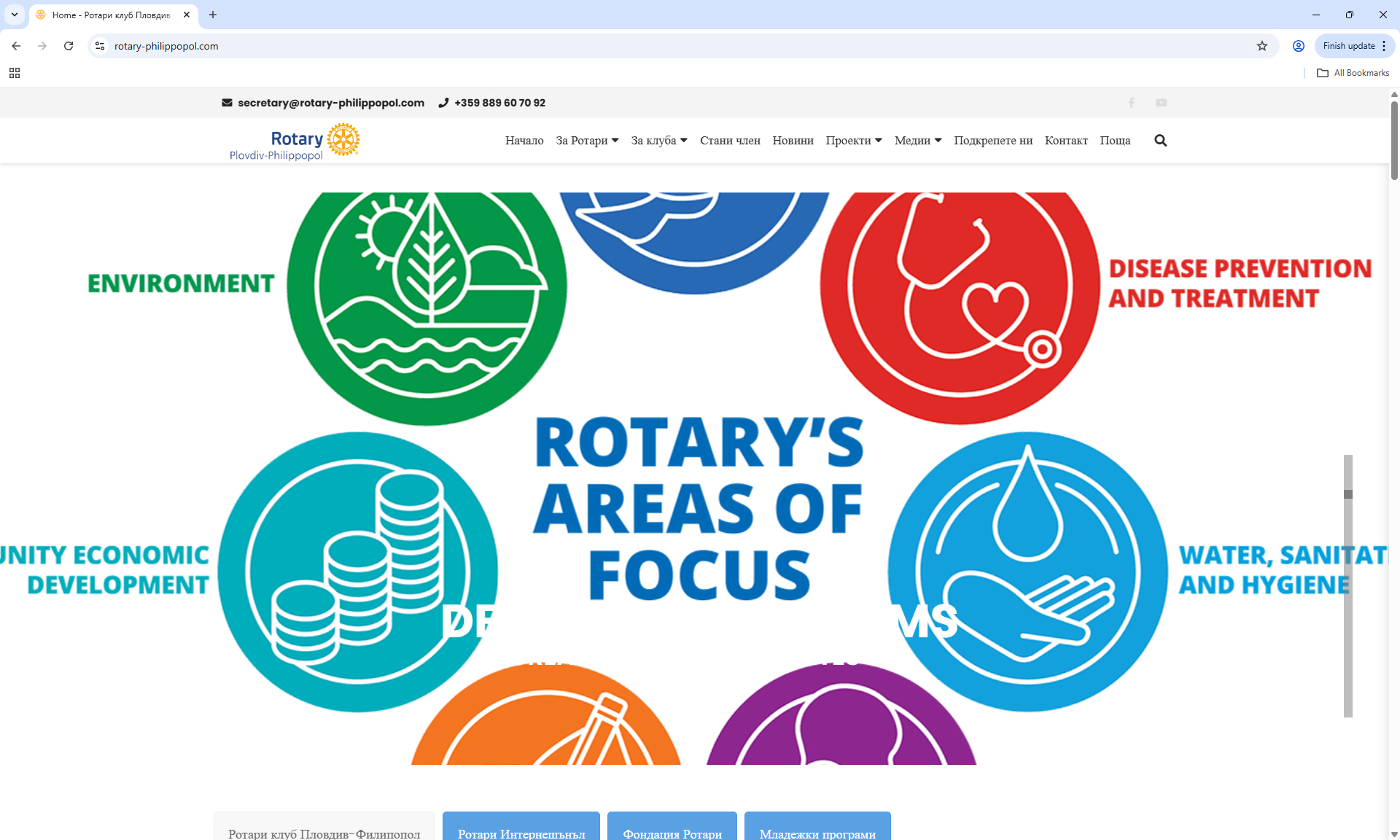This screenshot has height=840, width=1400.
Task: Open the Стани член link
Action: [x=729, y=140]
